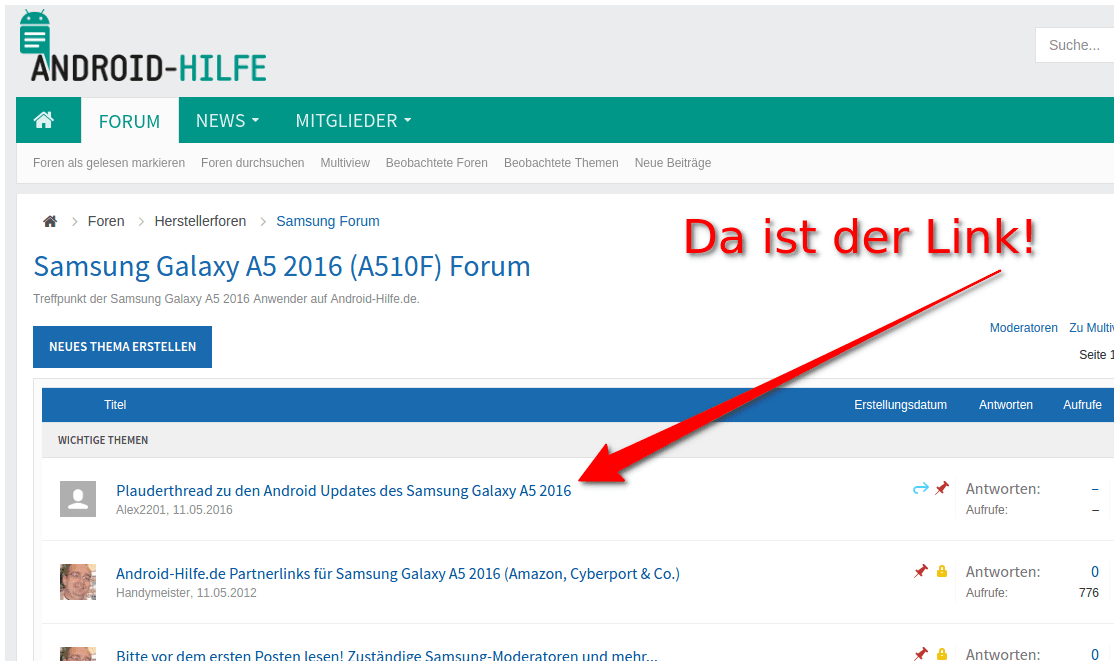Open 'Foren durchsuchen'
Image resolution: width=1119 pixels, height=666 pixels.
[x=253, y=163]
